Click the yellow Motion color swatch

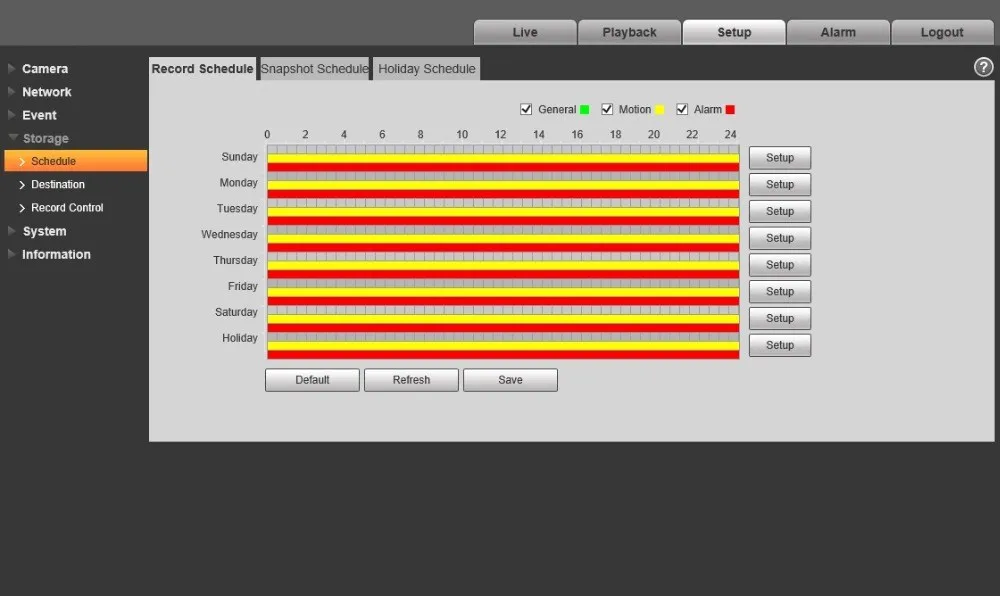pos(659,110)
